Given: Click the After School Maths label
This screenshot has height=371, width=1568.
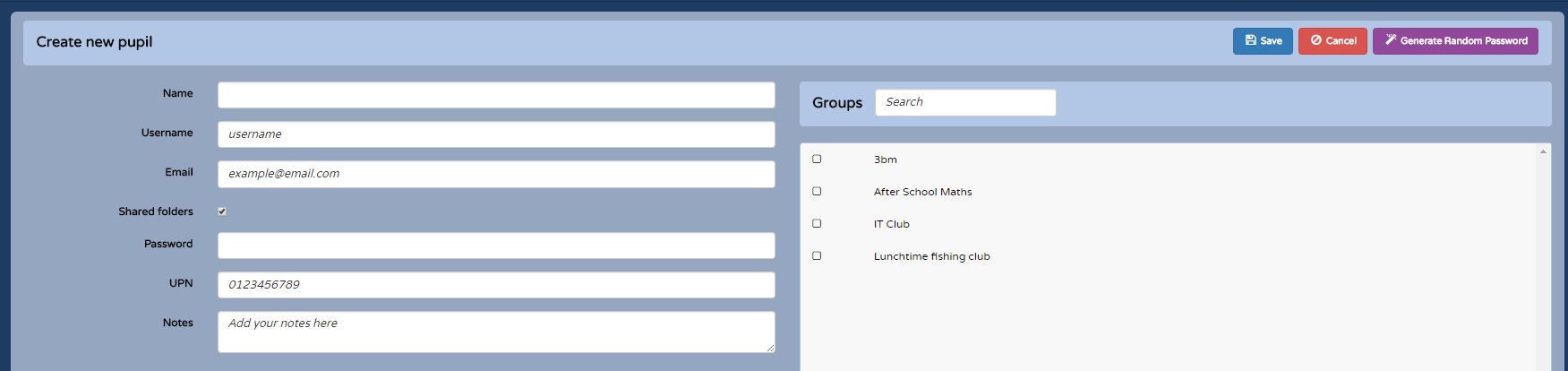Looking at the screenshot, I should [x=923, y=192].
